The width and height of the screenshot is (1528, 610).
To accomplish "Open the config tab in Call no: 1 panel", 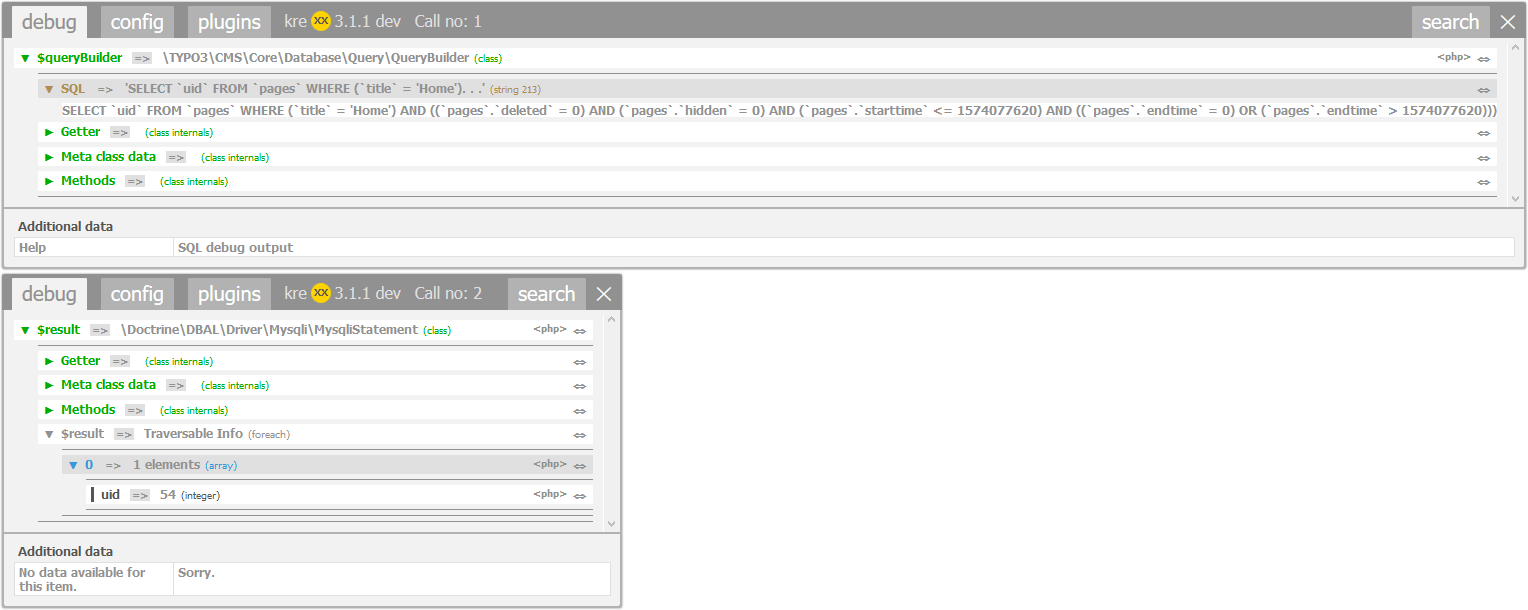I will pos(137,22).
